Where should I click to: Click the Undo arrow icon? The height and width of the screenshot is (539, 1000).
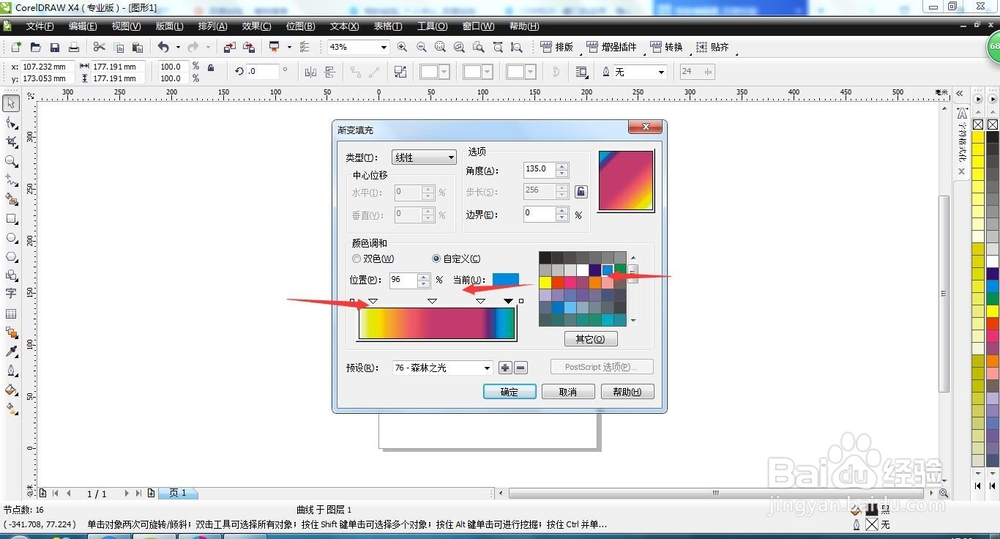point(163,47)
